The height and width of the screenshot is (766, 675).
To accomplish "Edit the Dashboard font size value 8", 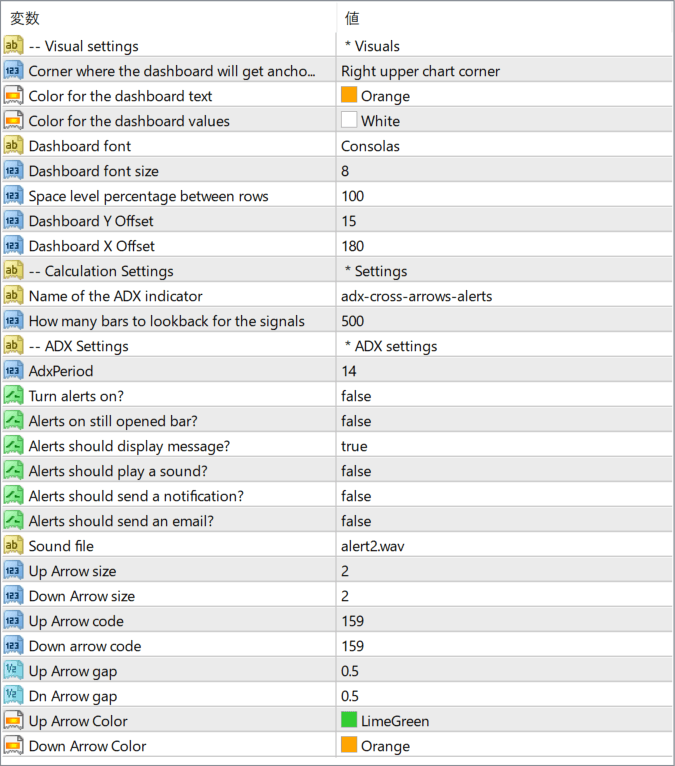I will pyautogui.click(x=345, y=171).
